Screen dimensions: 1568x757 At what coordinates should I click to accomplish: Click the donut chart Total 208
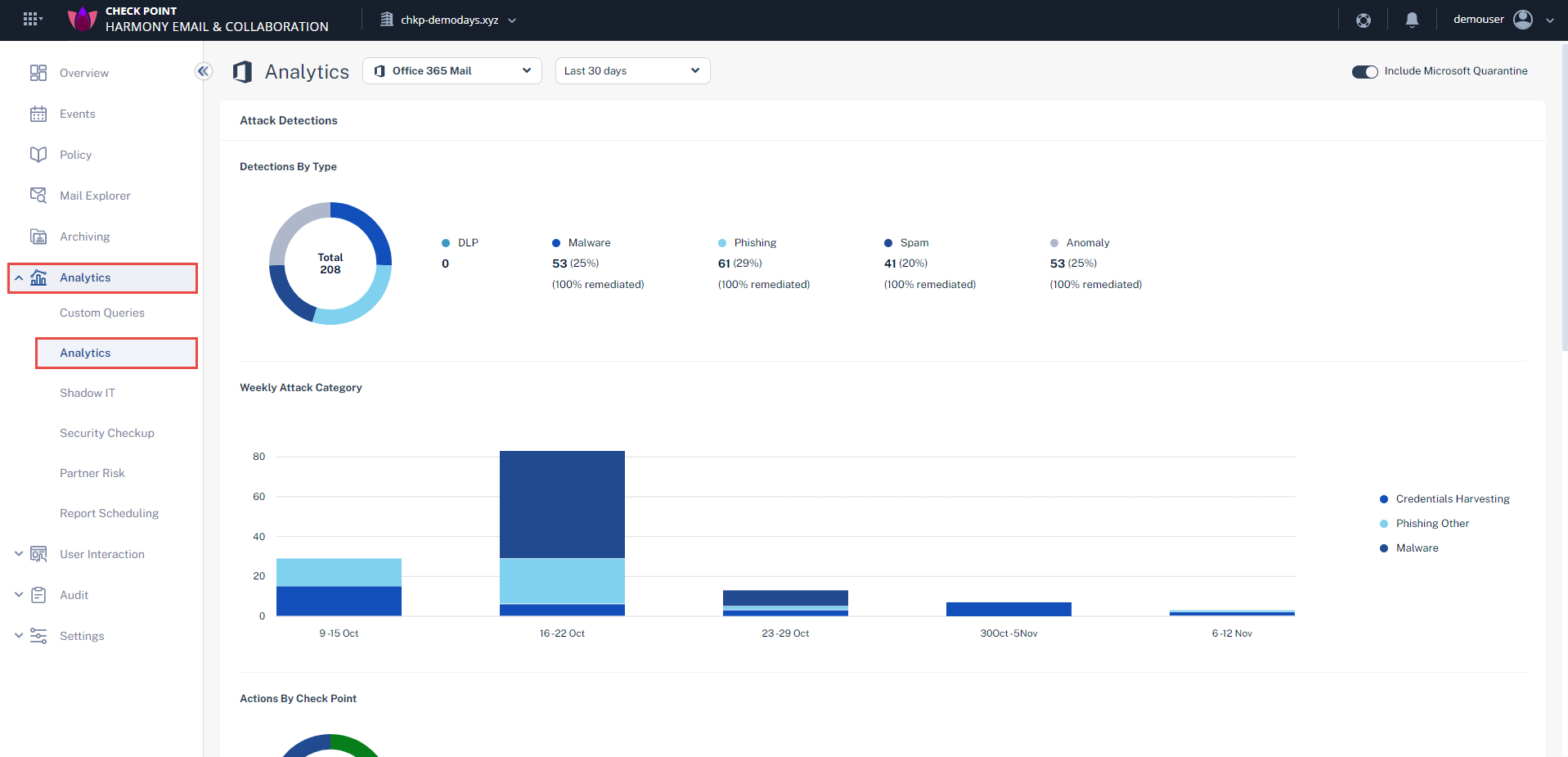330,264
